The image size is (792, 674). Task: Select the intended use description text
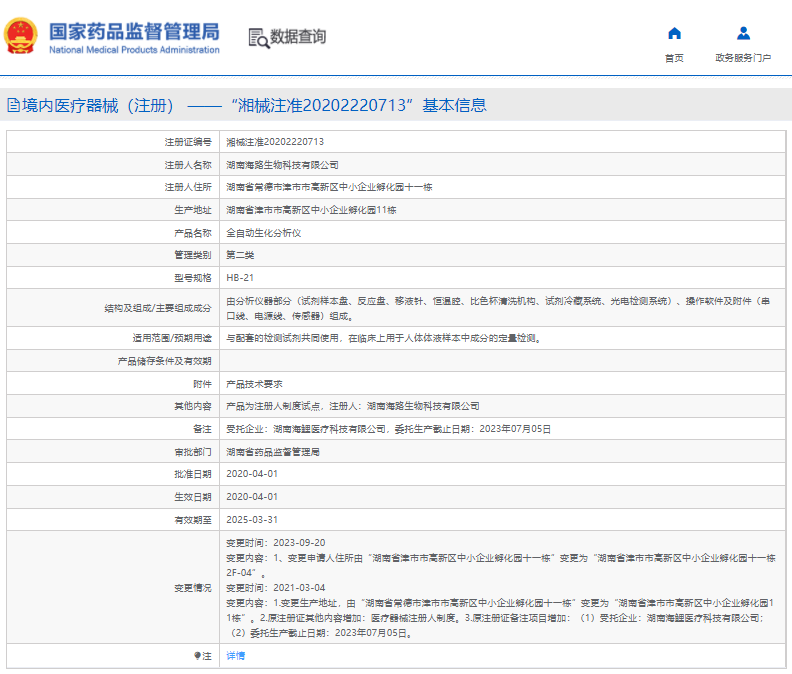coord(385,338)
